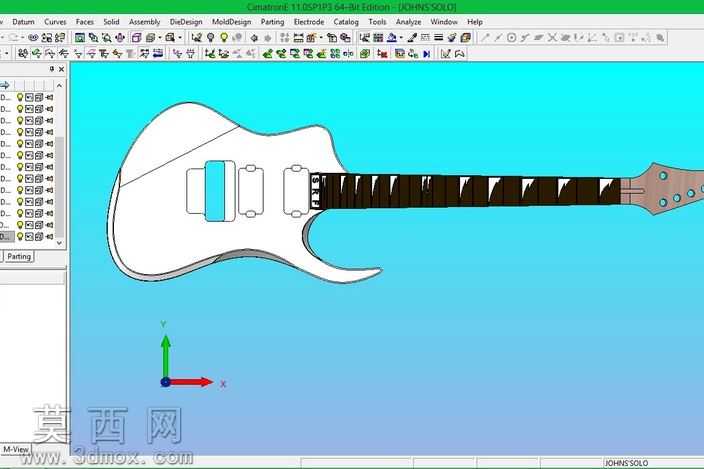Click the chart-with-checkmark analysis icon
This screenshot has height=469, width=704.
click(445, 54)
